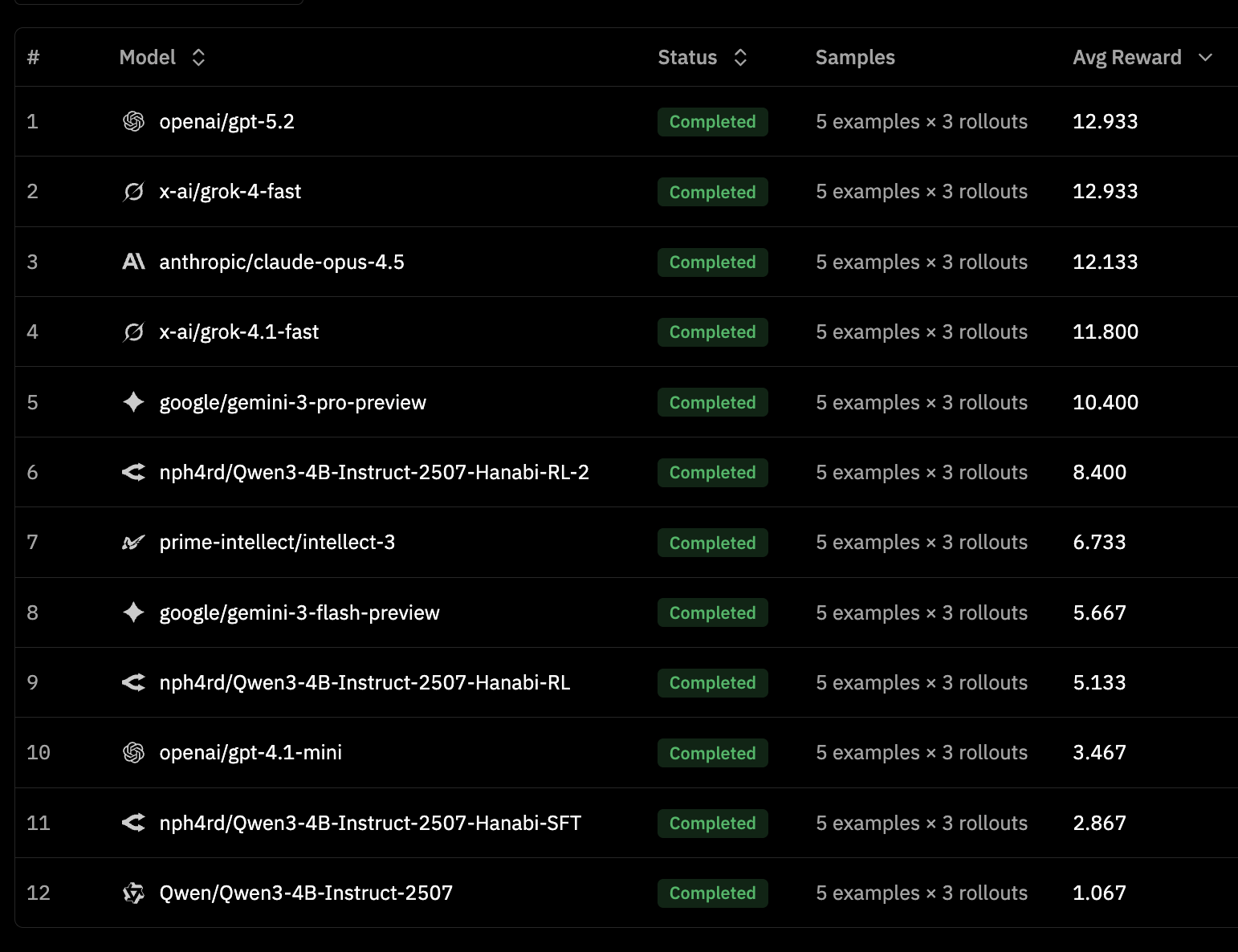Click the Gemini star icon beside gemini-3-pro-preview
Screen dimensions: 1238x952
[133, 402]
